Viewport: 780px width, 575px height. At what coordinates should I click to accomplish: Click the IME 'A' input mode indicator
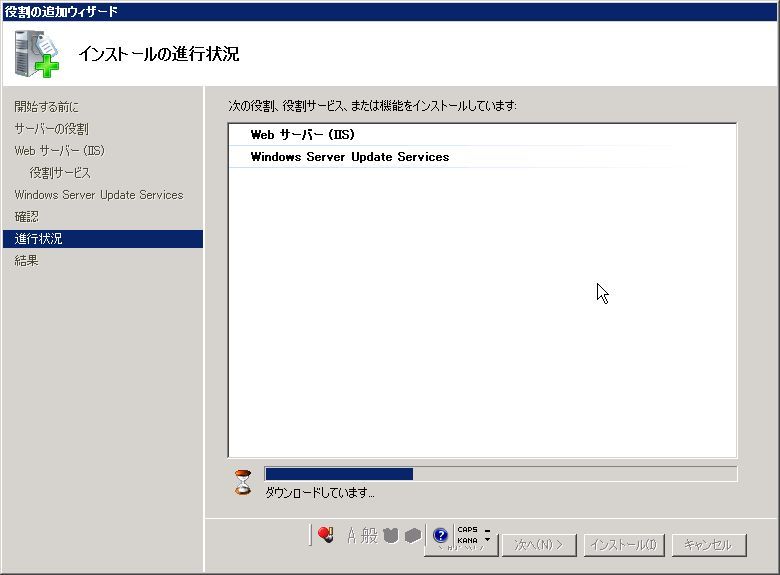(x=351, y=536)
